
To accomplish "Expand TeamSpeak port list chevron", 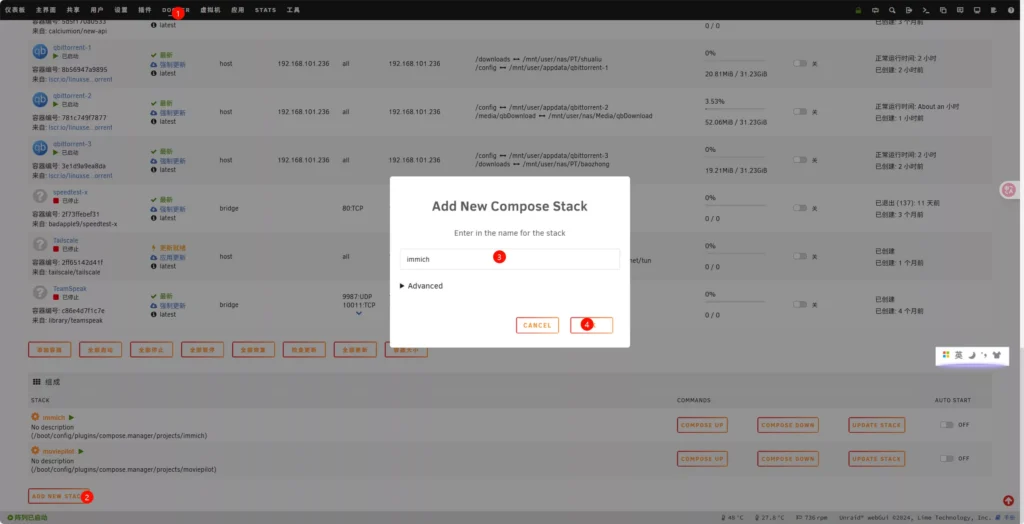I will [359, 313].
